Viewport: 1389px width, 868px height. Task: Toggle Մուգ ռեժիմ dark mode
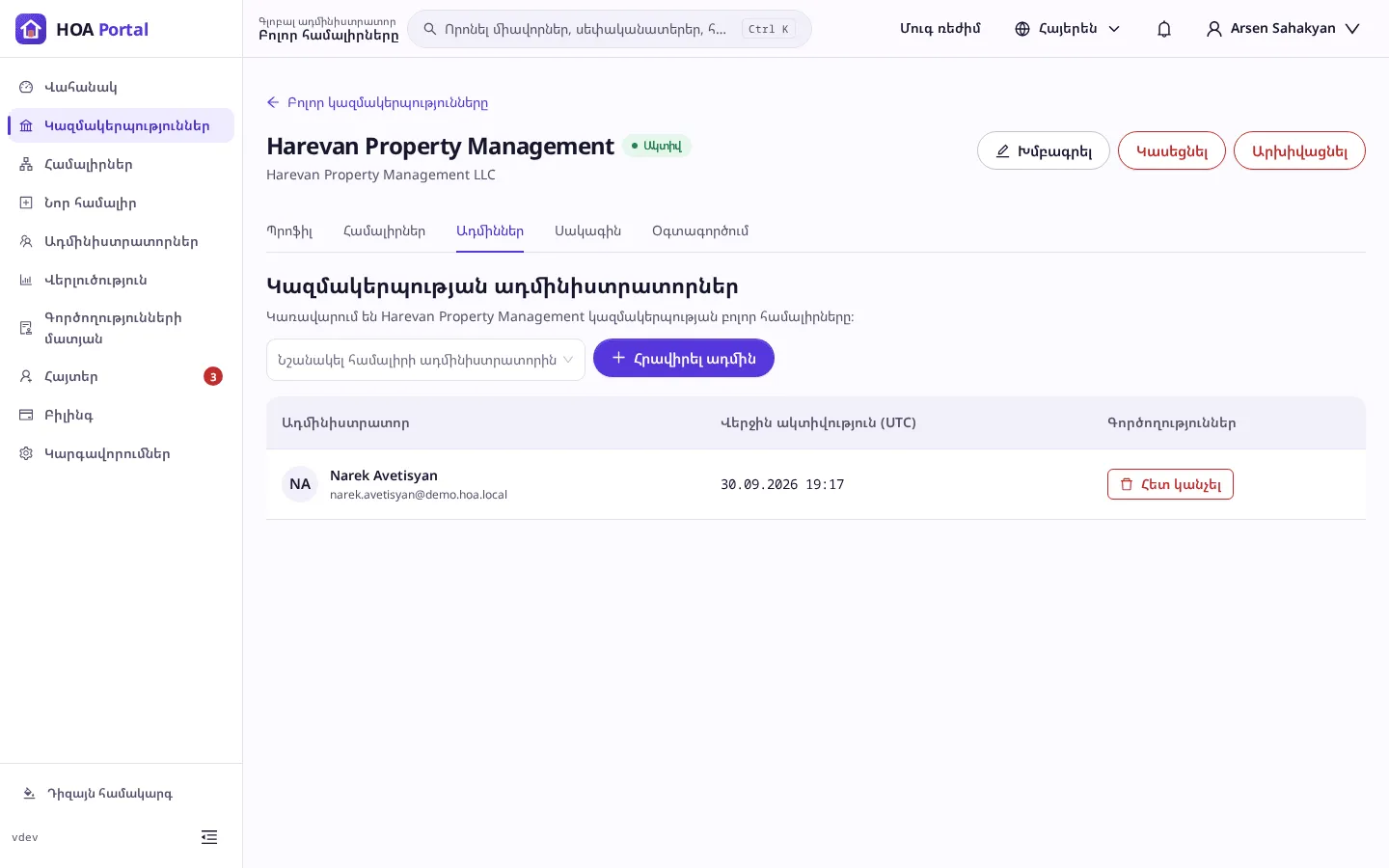click(x=940, y=29)
